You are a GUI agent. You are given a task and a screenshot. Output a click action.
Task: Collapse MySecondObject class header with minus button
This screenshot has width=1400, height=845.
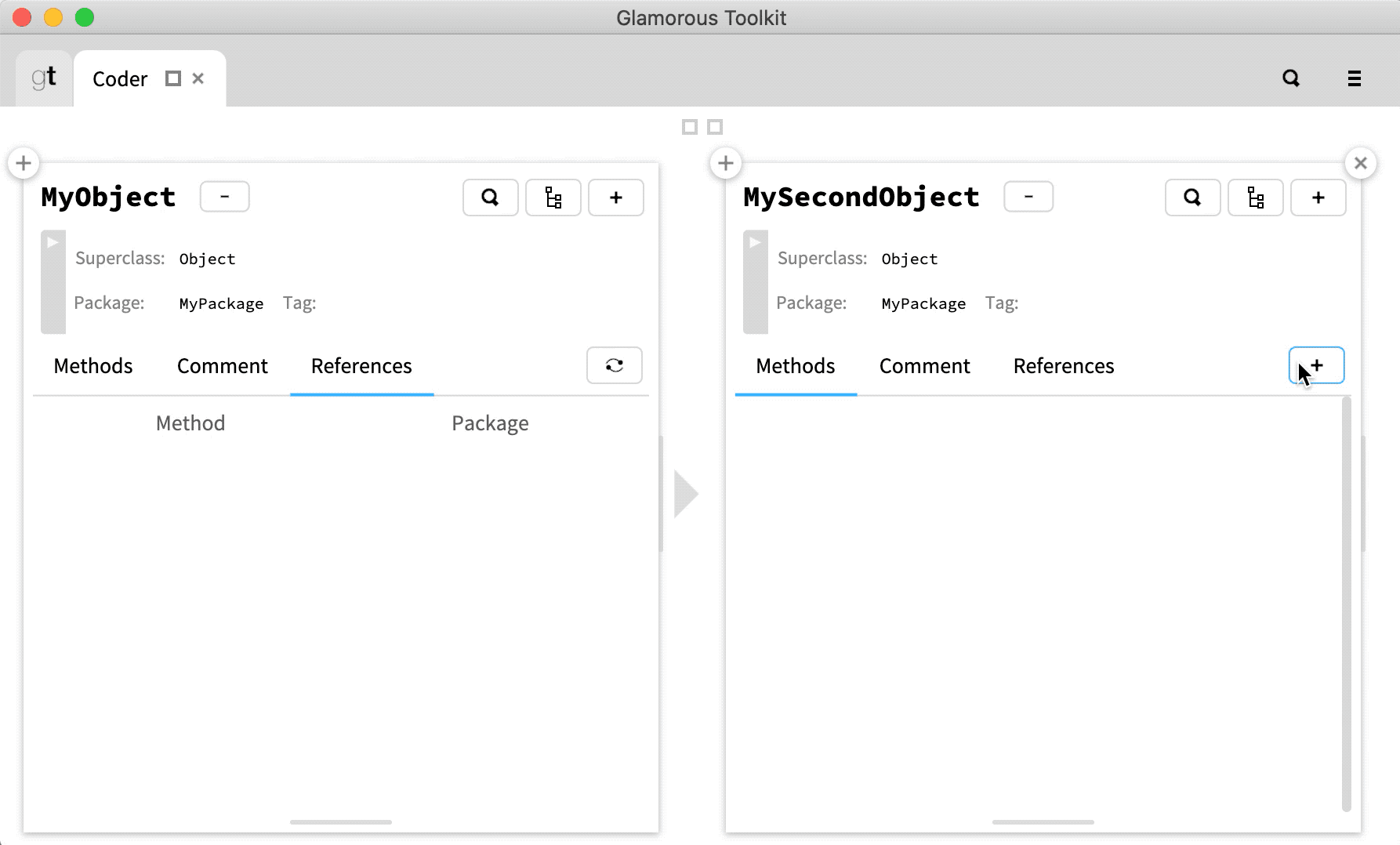[1028, 197]
